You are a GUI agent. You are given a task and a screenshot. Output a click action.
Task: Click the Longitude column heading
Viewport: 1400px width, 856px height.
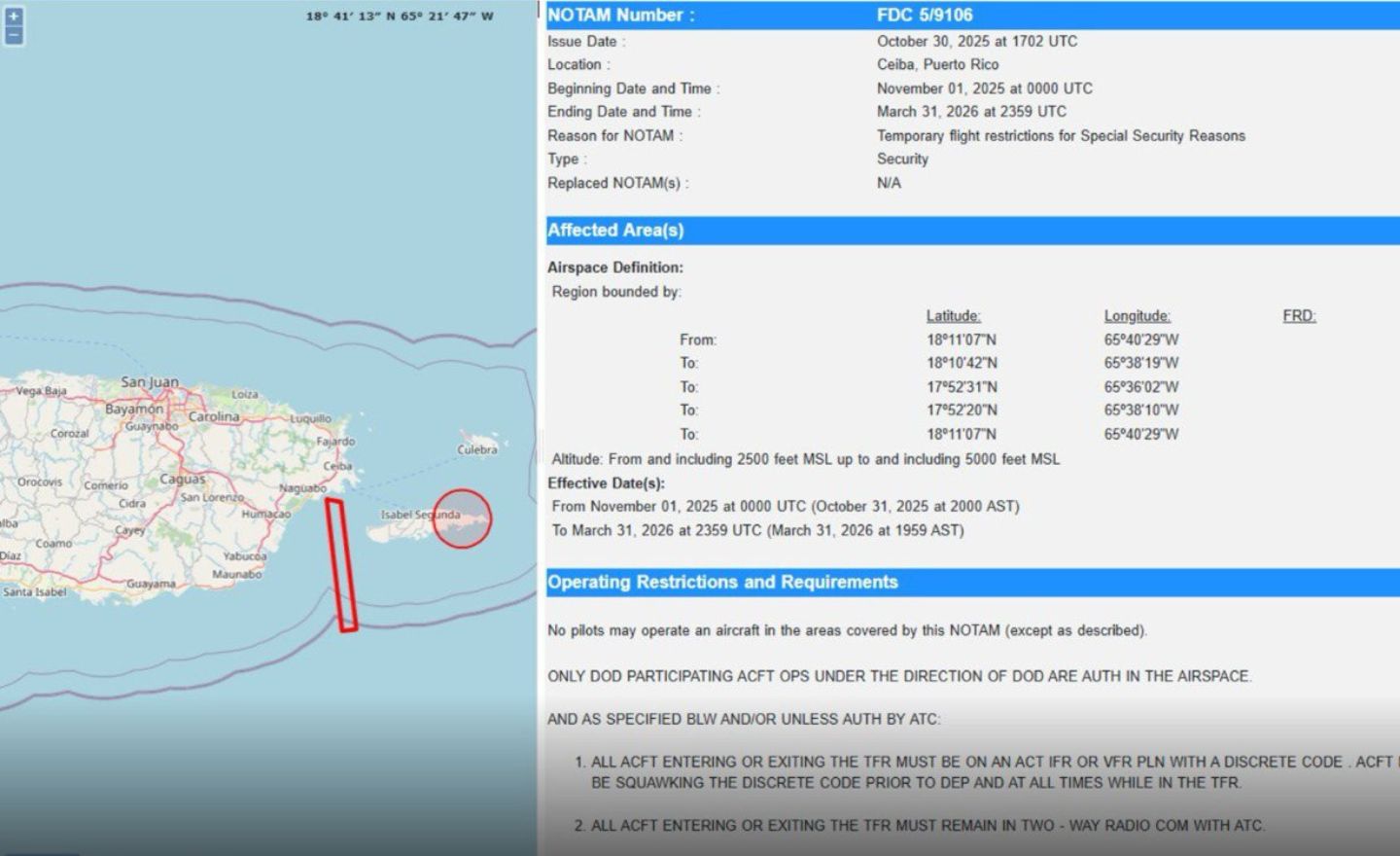point(1137,316)
